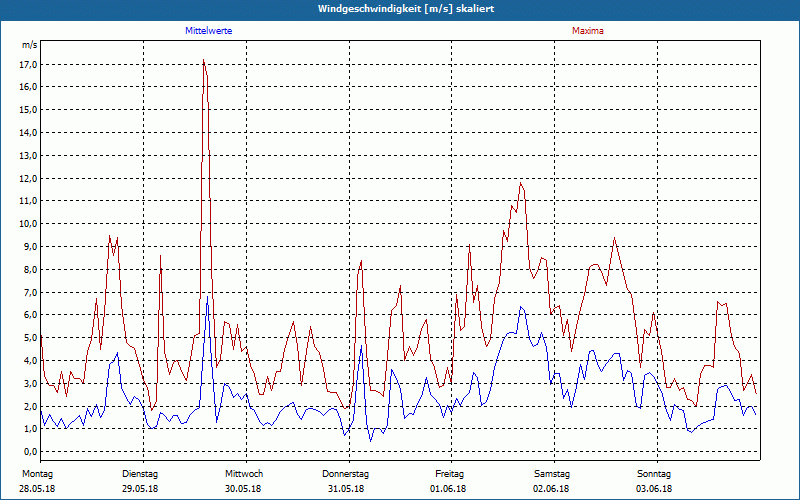Image resolution: width=800 pixels, height=500 pixels.
Task: Click the m/s axis unit label
Action: pyautogui.click(x=30, y=45)
